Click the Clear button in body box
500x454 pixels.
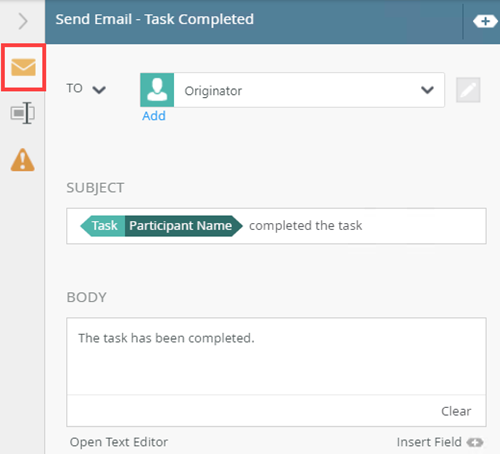[456, 411]
